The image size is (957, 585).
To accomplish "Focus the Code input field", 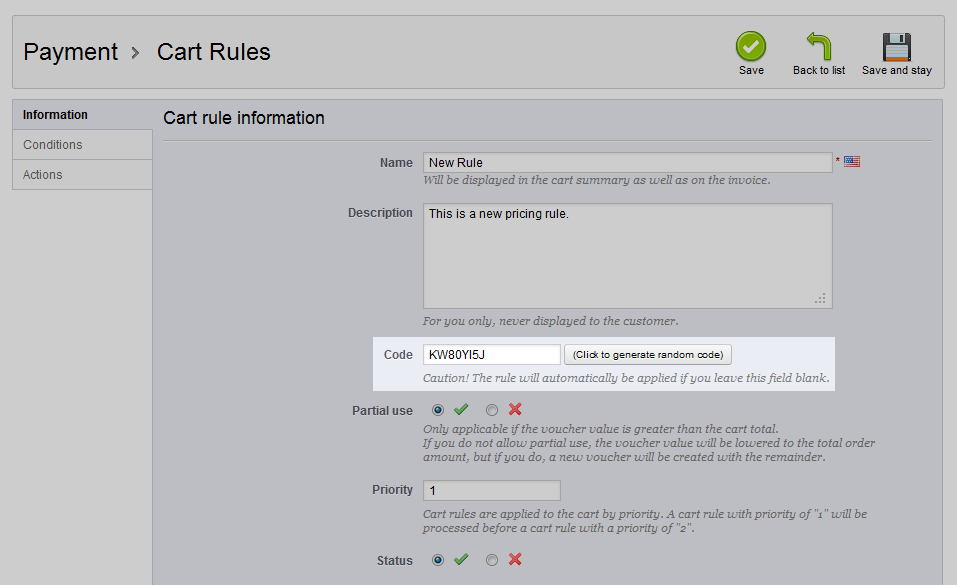I will (x=492, y=355).
